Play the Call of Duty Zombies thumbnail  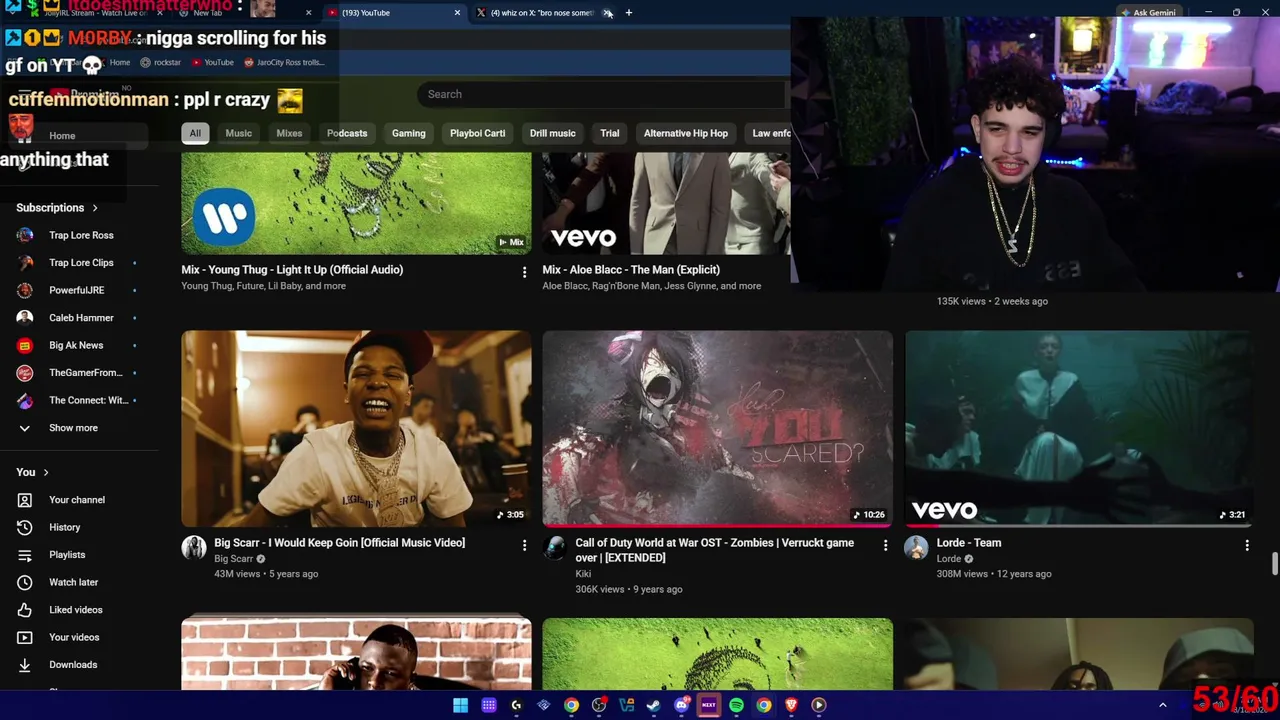(717, 428)
